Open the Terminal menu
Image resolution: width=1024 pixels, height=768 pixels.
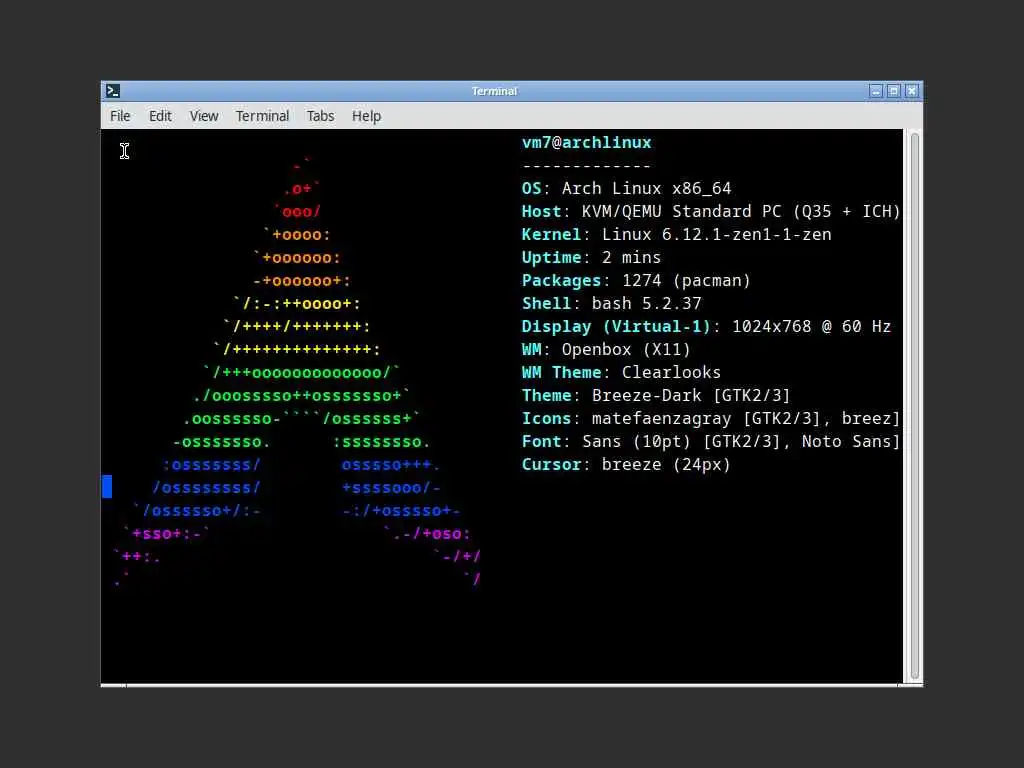262,116
